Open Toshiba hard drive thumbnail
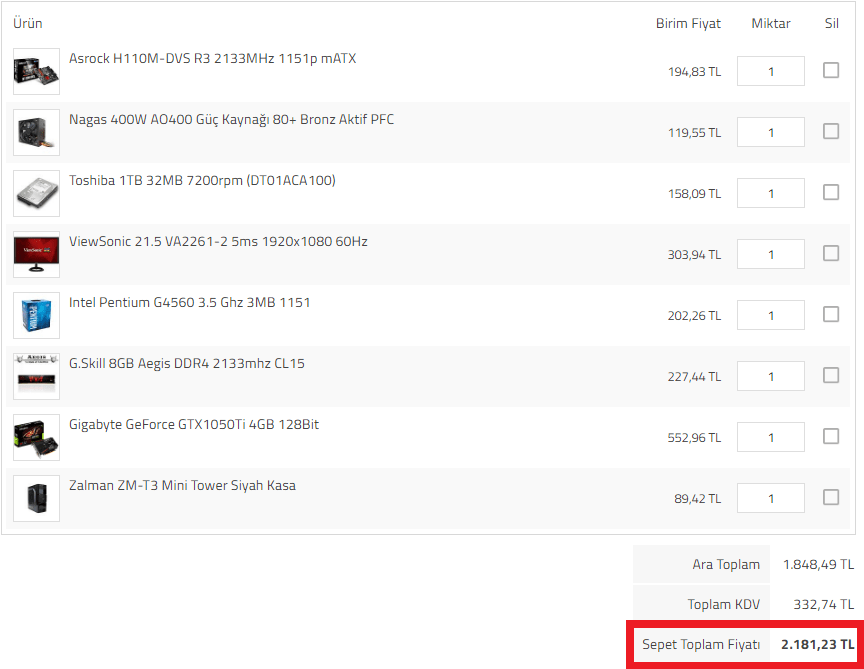The image size is (864, 669). tap(36, 193)
